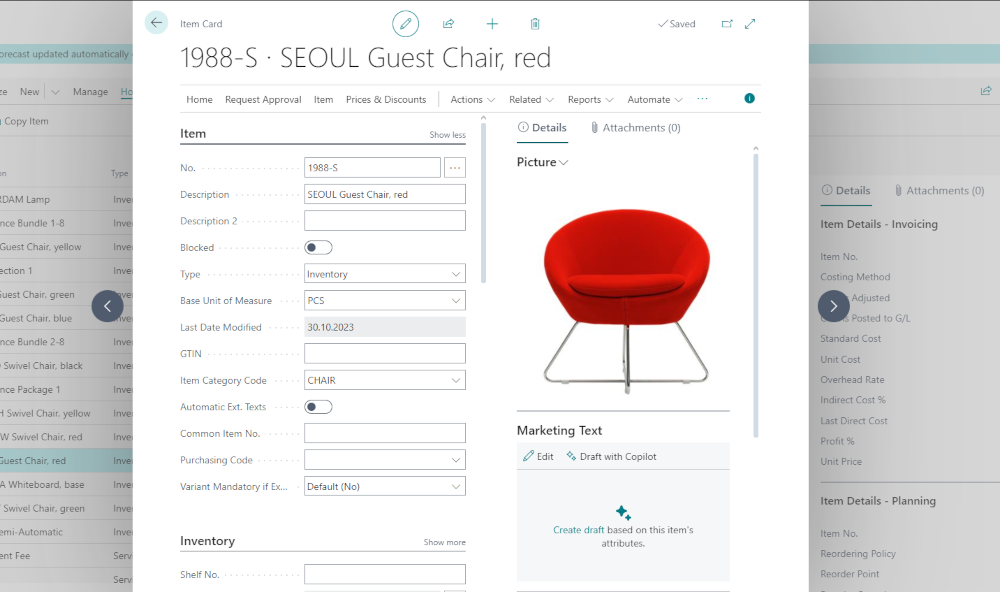Open the Share options for this item card
Screen dimensions: 1000x592
(x=448, y=23)
